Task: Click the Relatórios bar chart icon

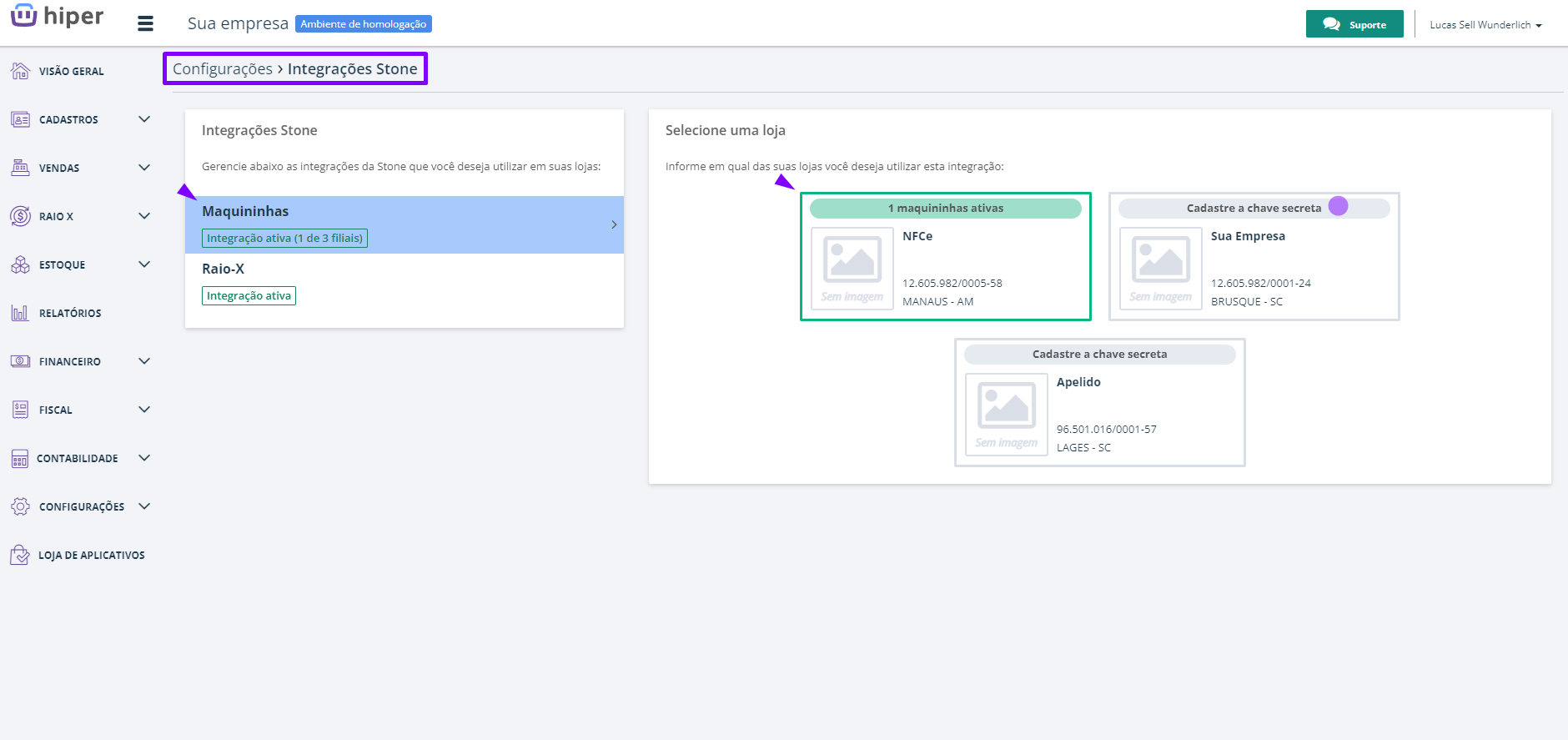Action: tap(20, 313)
